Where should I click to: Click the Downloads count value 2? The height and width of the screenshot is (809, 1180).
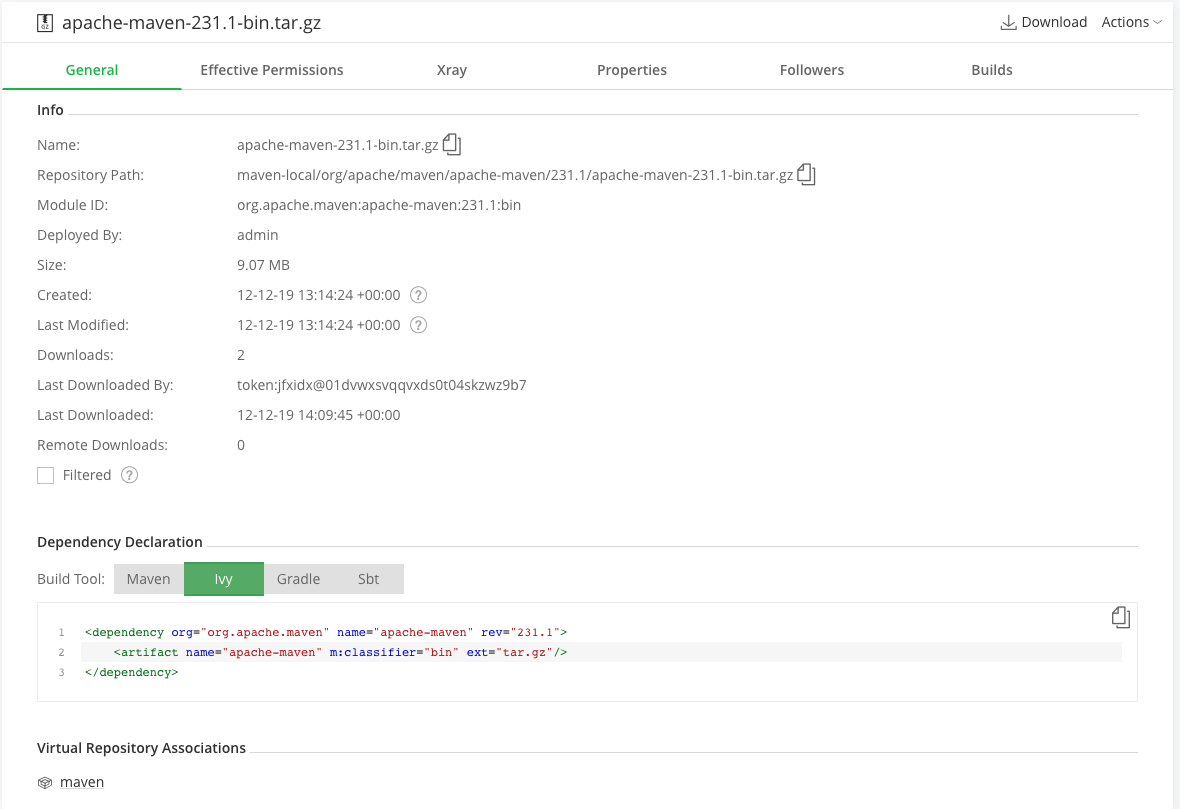coord(241,355)
